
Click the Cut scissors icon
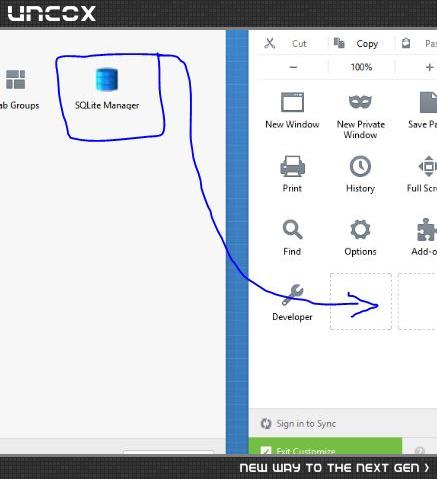269,43
